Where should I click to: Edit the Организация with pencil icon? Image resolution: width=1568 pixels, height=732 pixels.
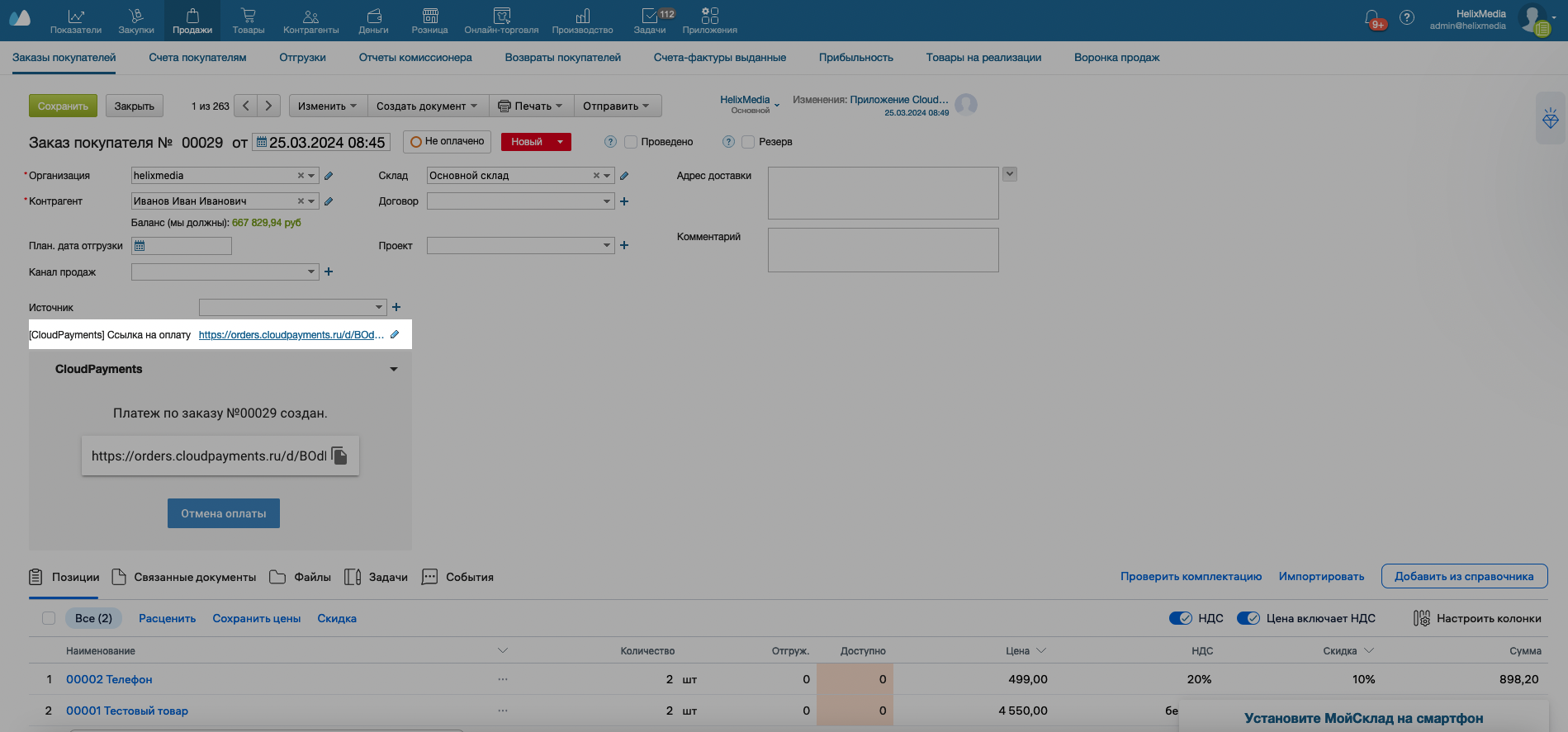pyautogui.click(x=329, y=176)
